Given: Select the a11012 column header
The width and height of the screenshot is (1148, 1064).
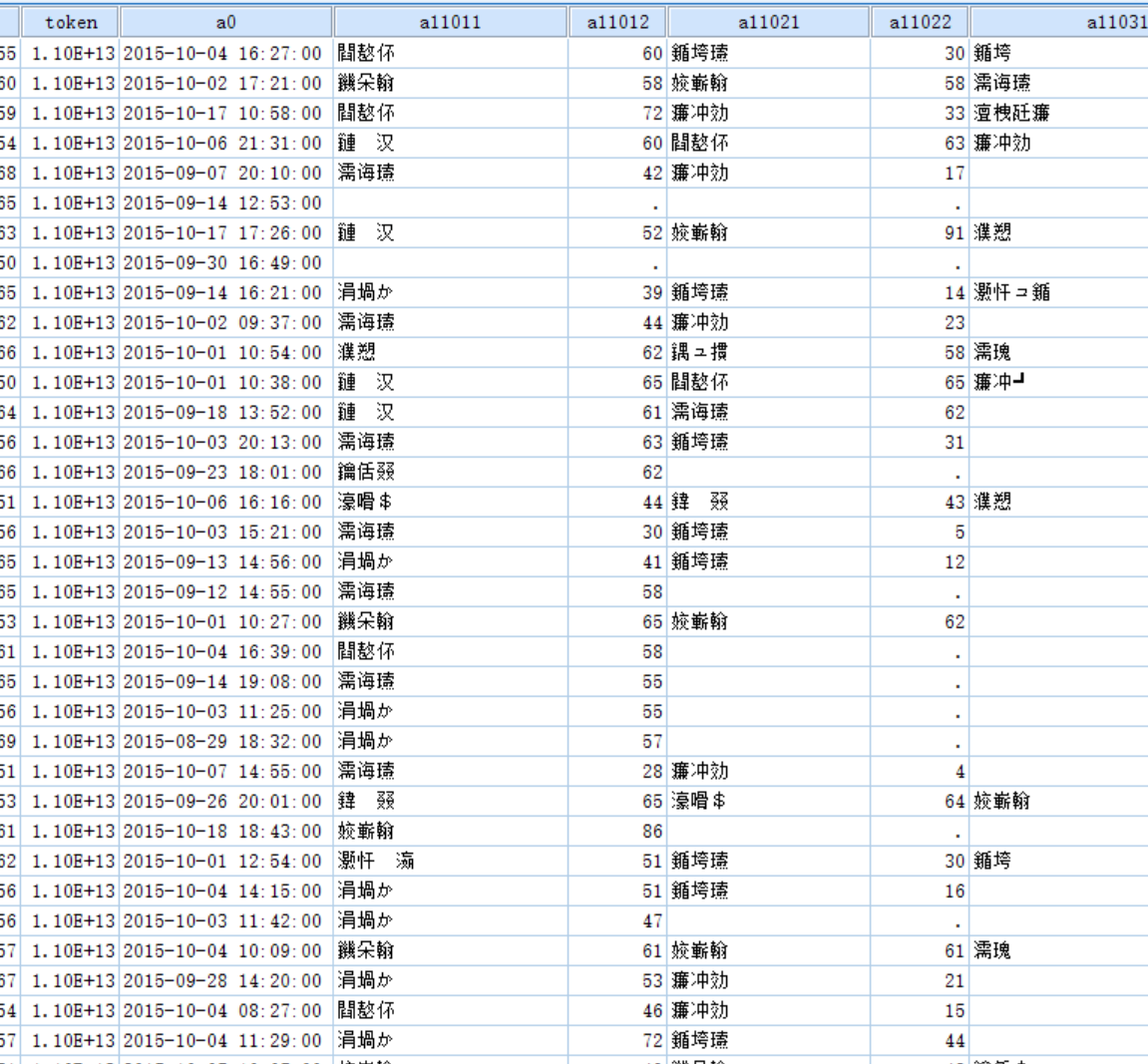Looking at the screenshot, I should click(618, 22).
